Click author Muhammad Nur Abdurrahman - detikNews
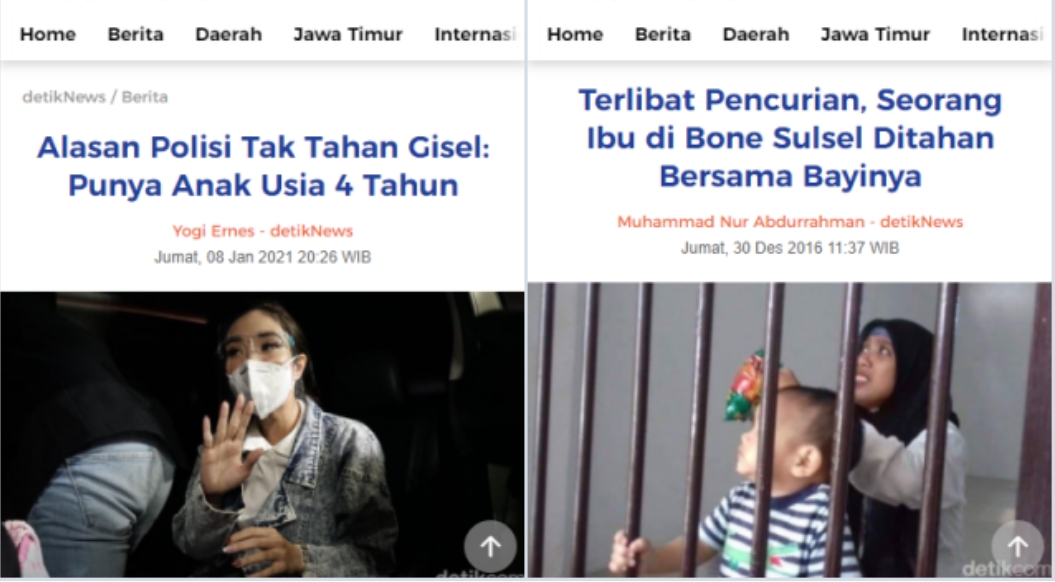 point(790,221)
